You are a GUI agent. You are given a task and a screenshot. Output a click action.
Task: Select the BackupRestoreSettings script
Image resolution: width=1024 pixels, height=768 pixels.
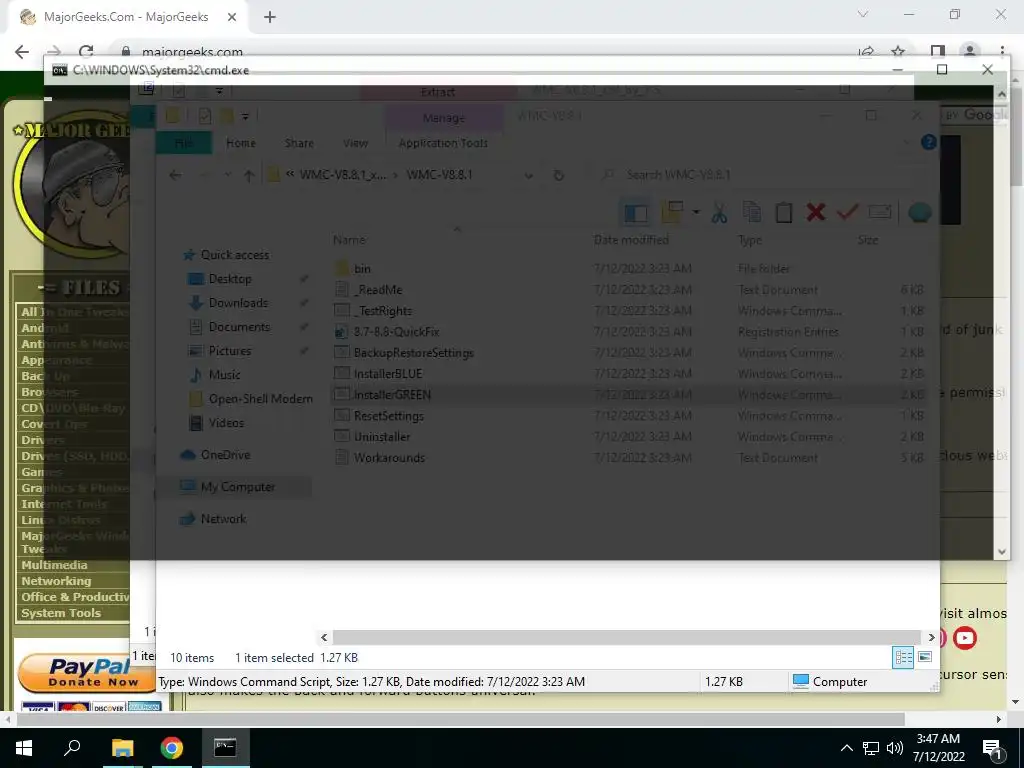(413, 353)
